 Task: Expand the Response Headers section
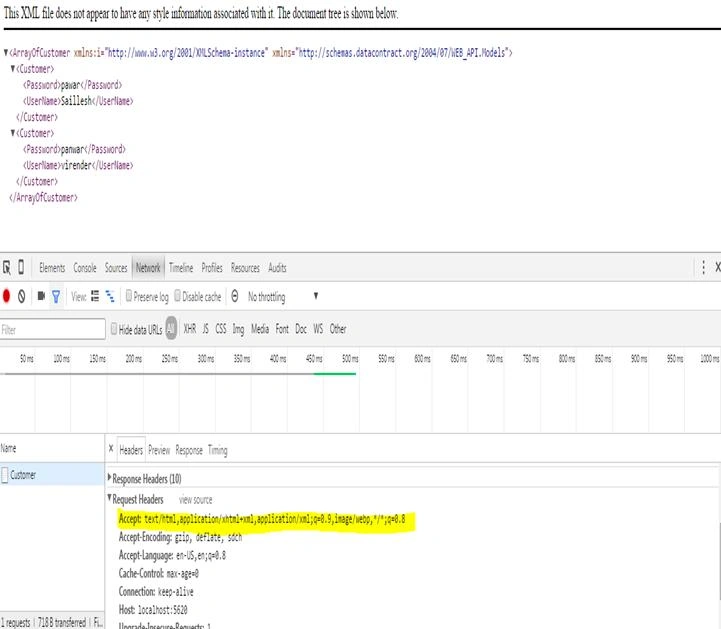[144, 479]
